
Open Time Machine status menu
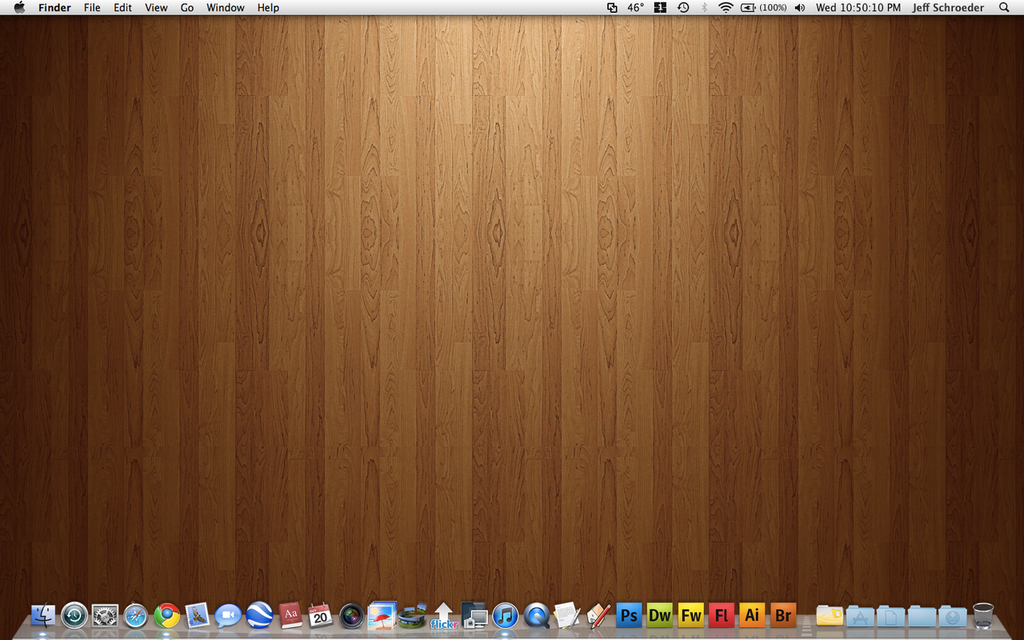[x=683, y=7]
